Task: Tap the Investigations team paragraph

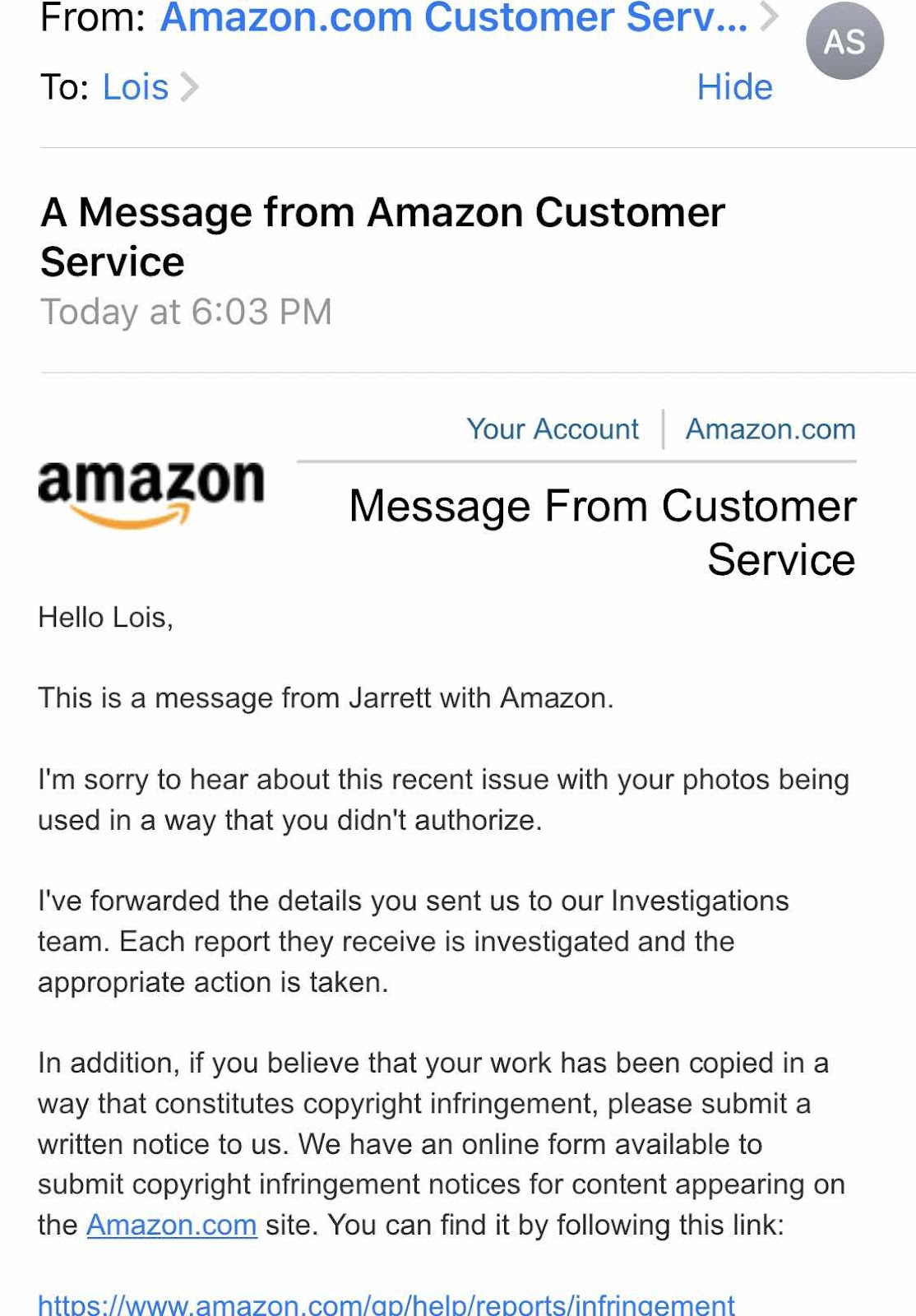Action: coord(413,941)
